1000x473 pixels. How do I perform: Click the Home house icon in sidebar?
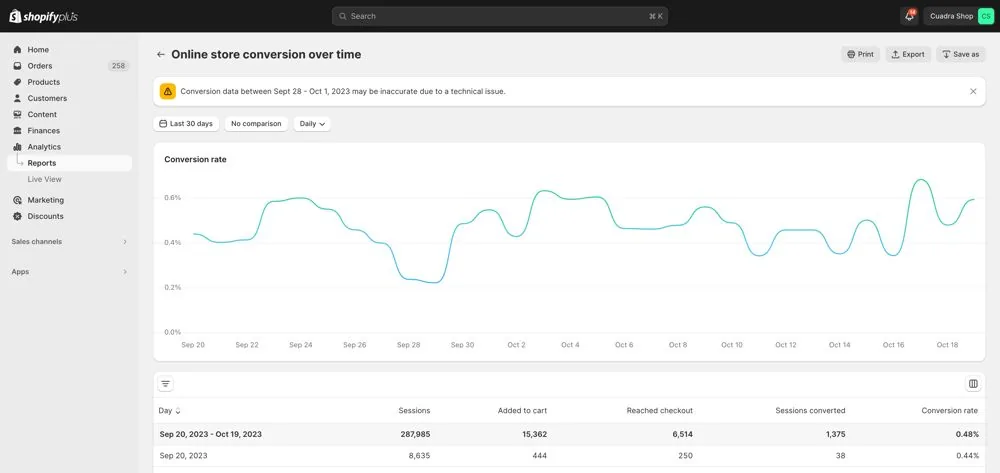17,50
